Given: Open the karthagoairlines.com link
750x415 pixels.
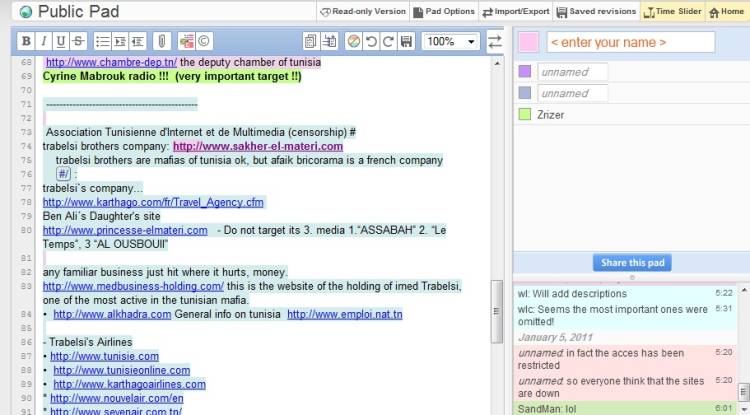Looking at the screenshot, I should tap(130, 384).
